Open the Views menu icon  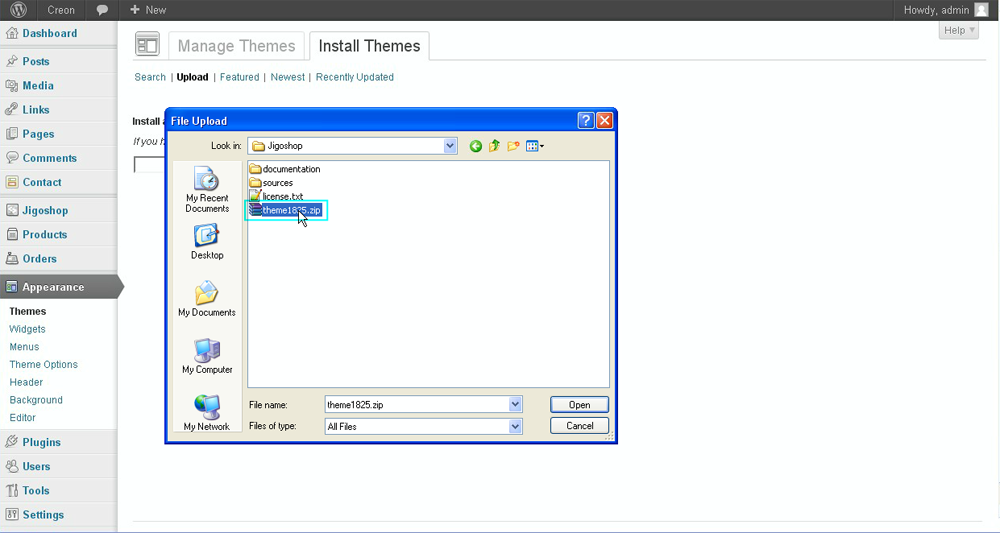click(535, 146)
